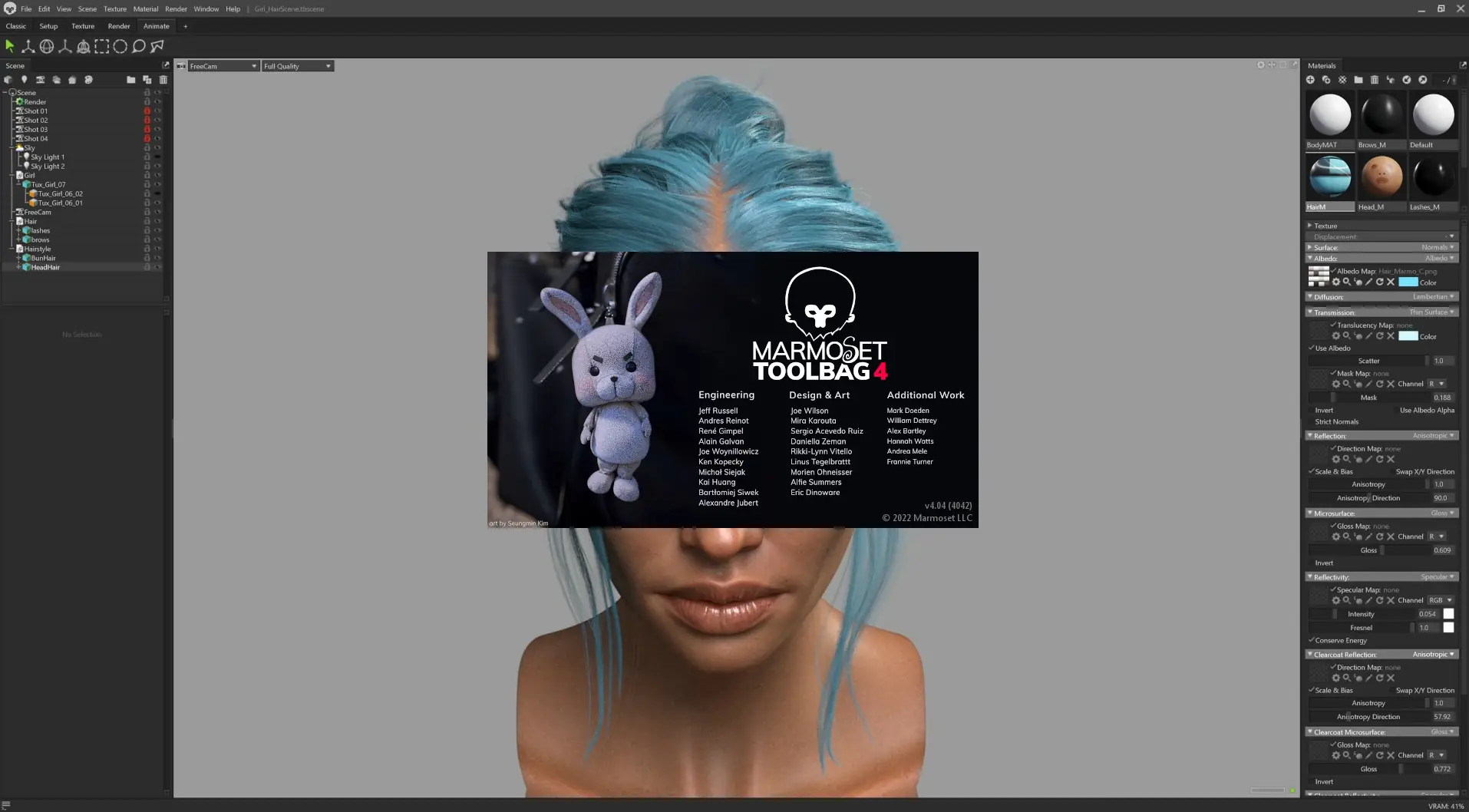Select the green arrow selection tool
The image size is (1469, 812).
click(10, 46)
